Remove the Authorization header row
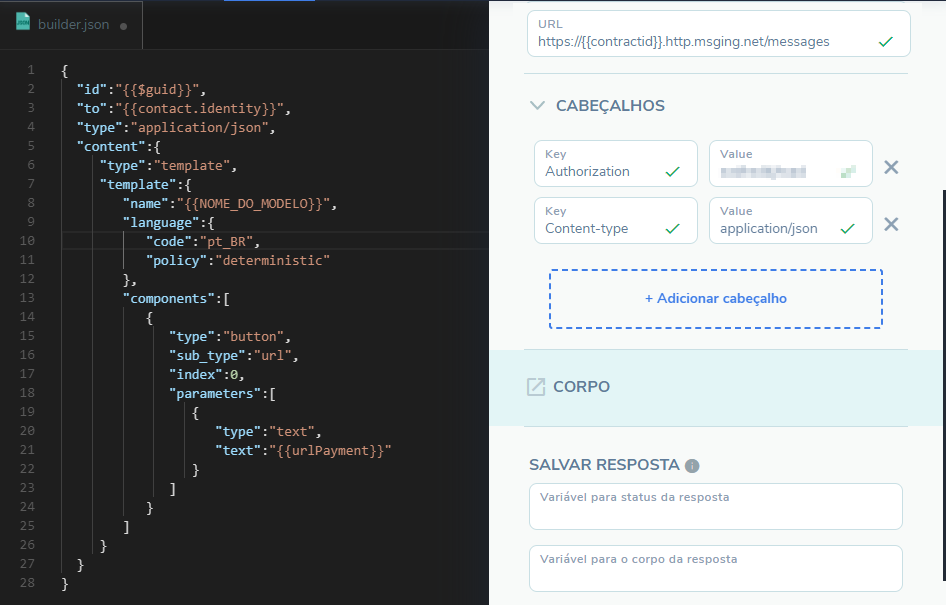The height and width of the screenshot is (605, 946). pos(891,167)
